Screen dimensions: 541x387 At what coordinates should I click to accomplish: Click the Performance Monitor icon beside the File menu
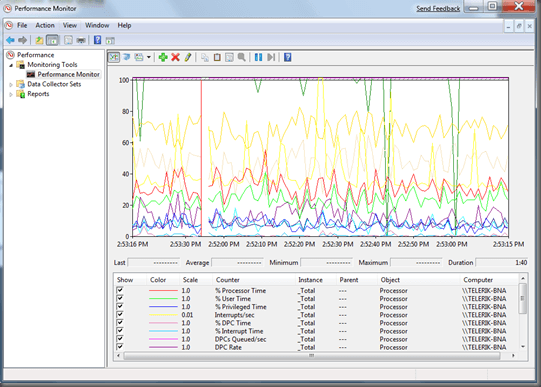click(x=9, y=25)
